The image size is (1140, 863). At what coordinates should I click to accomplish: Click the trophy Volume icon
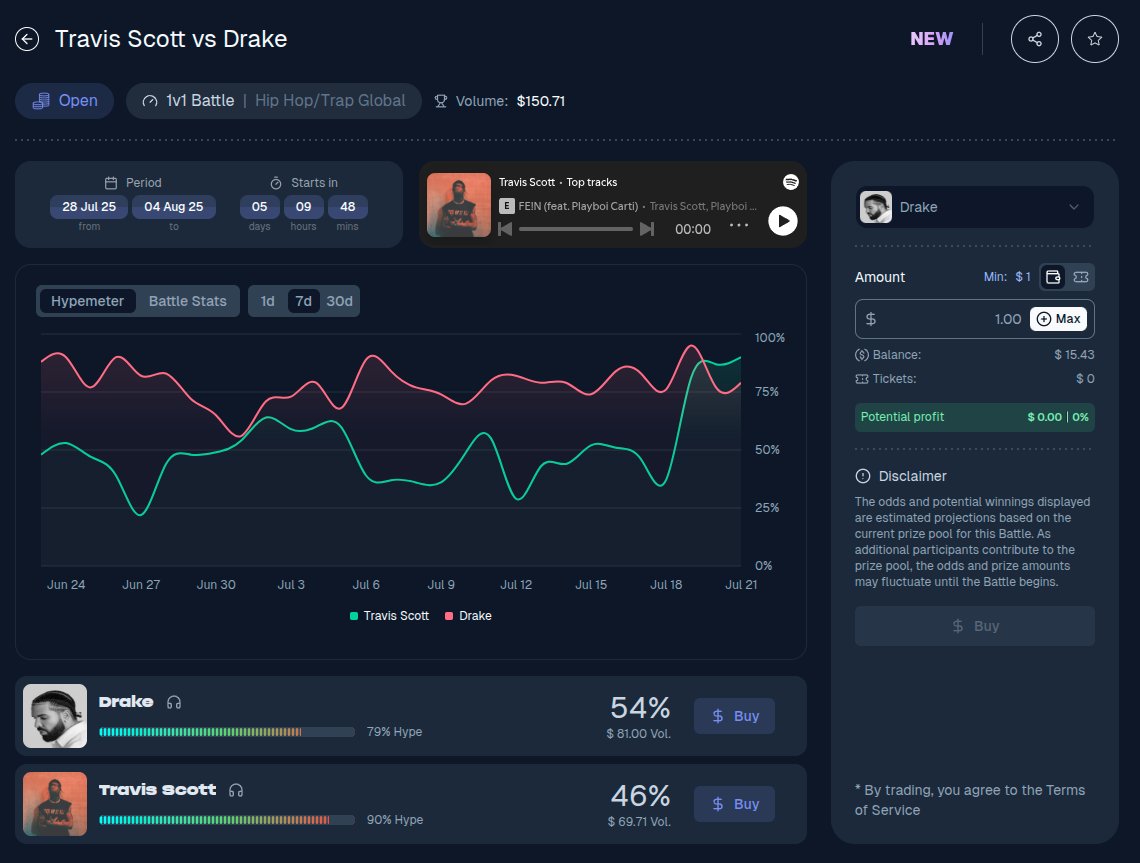pos(441,101)
